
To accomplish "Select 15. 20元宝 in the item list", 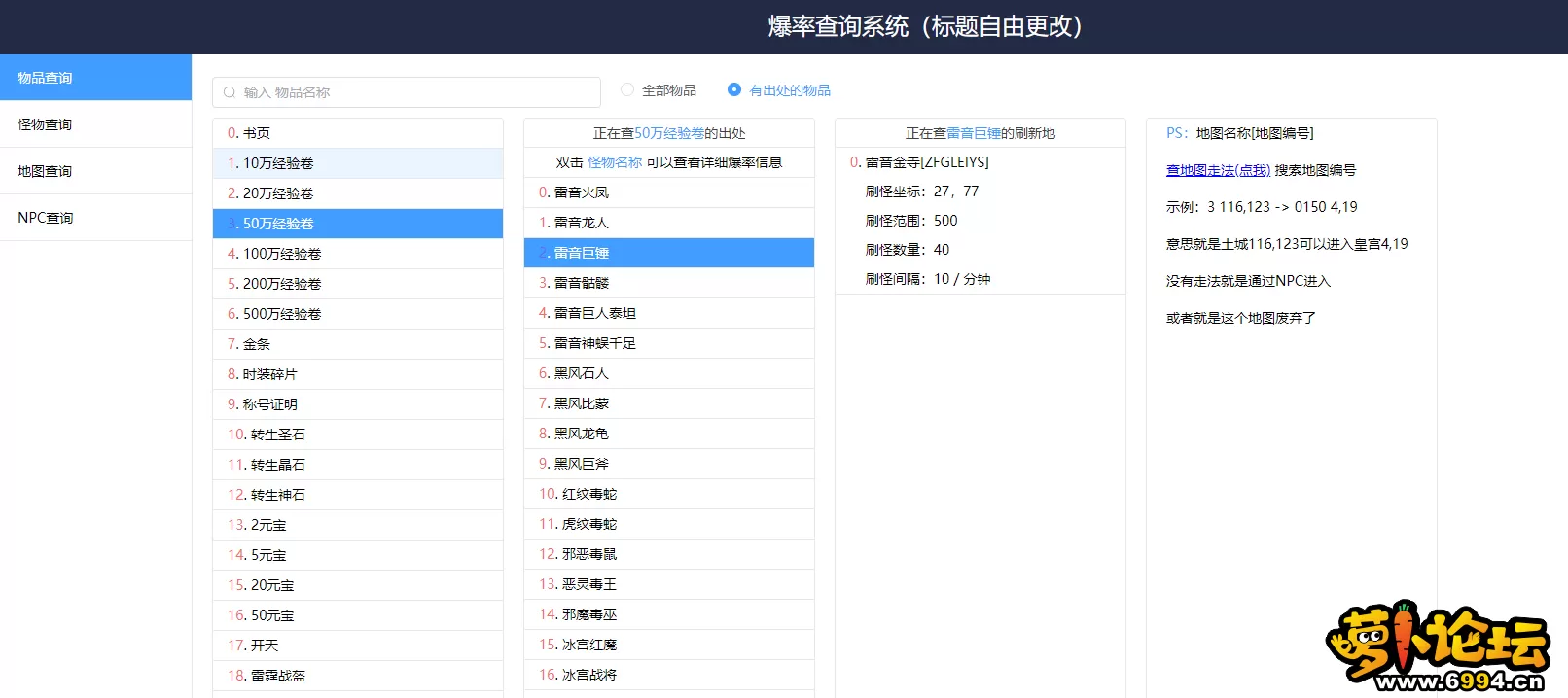I will [358, 585].
